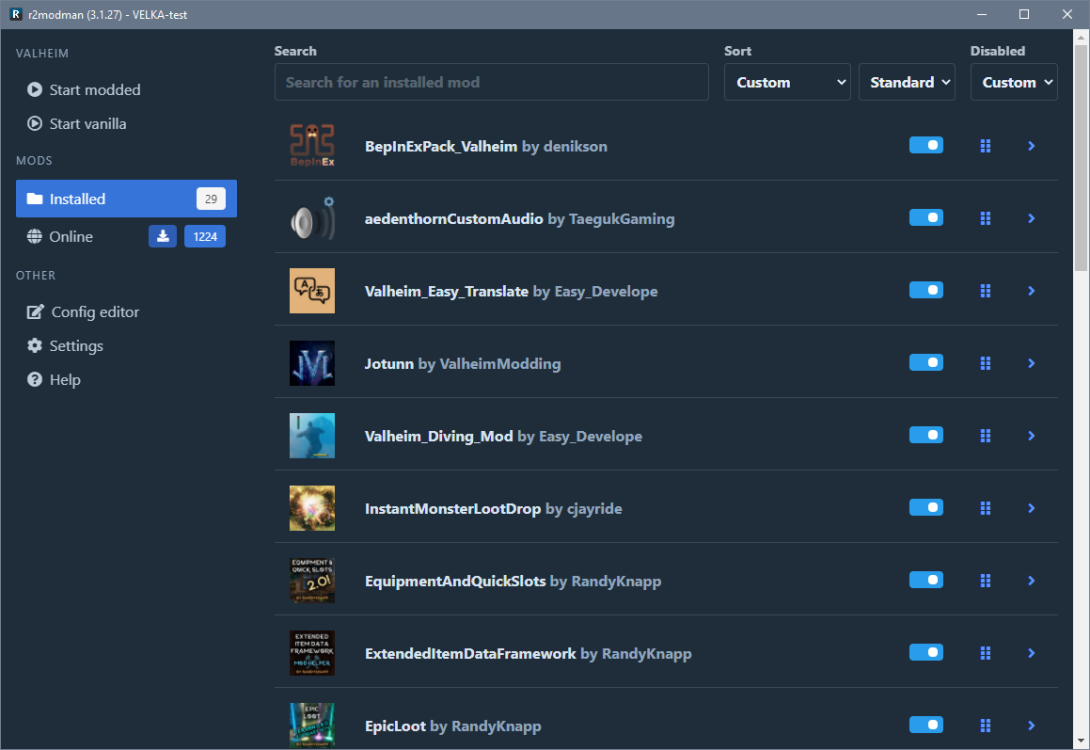1090x750 pixels.
Task: Click the drag handle for InstantMonsterLootDrop
Action: pos(985,508)
